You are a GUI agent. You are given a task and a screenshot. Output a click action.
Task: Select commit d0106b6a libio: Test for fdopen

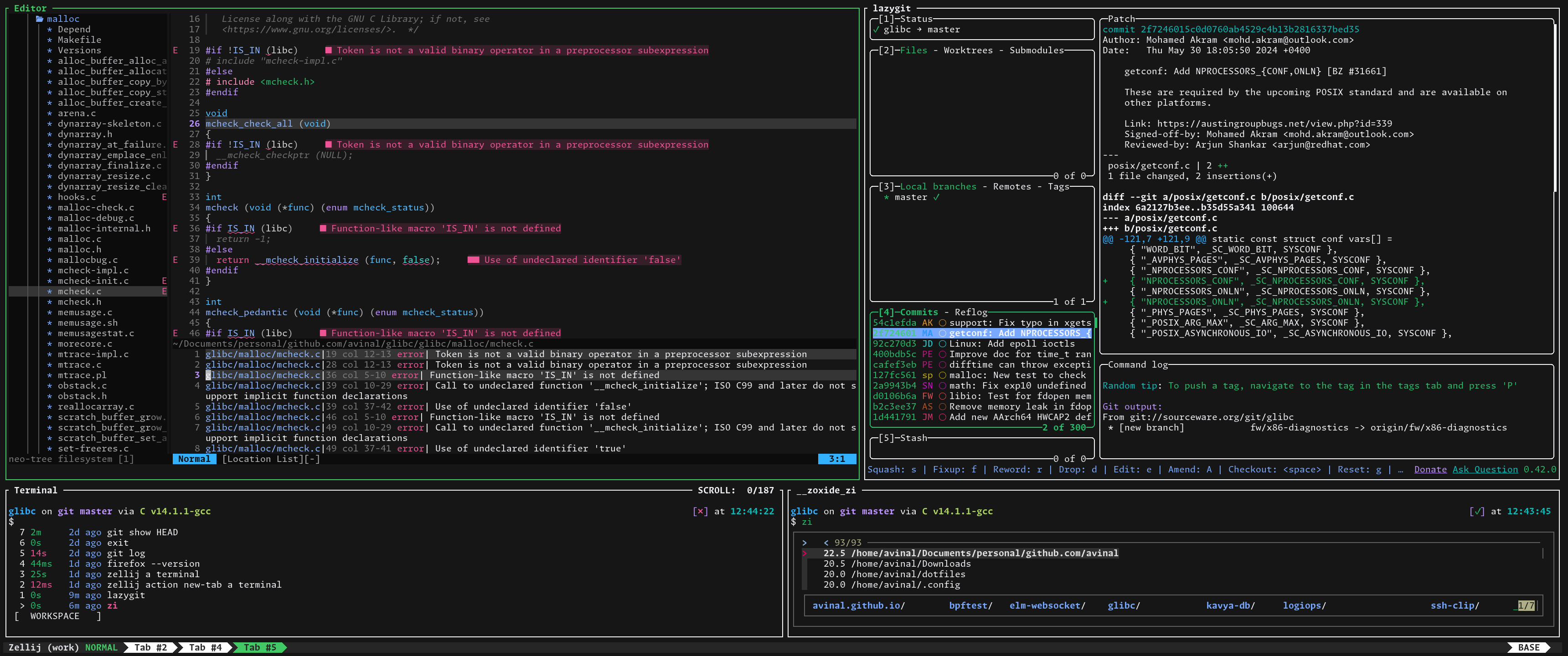click(x=982, y=396)
